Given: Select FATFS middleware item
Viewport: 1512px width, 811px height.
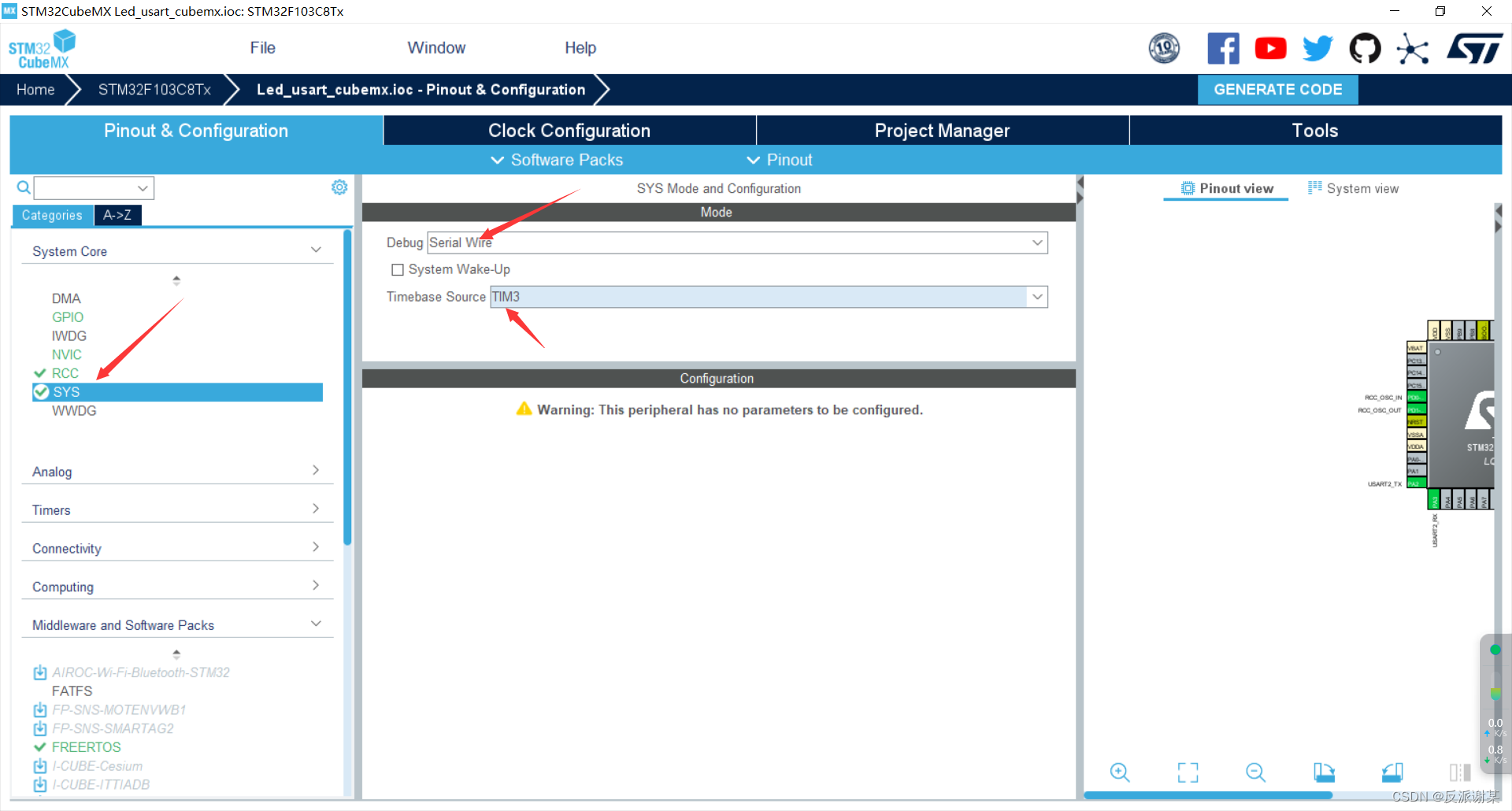Looking at the screenshot, I should pyautogui.click(x=72, y=691).
